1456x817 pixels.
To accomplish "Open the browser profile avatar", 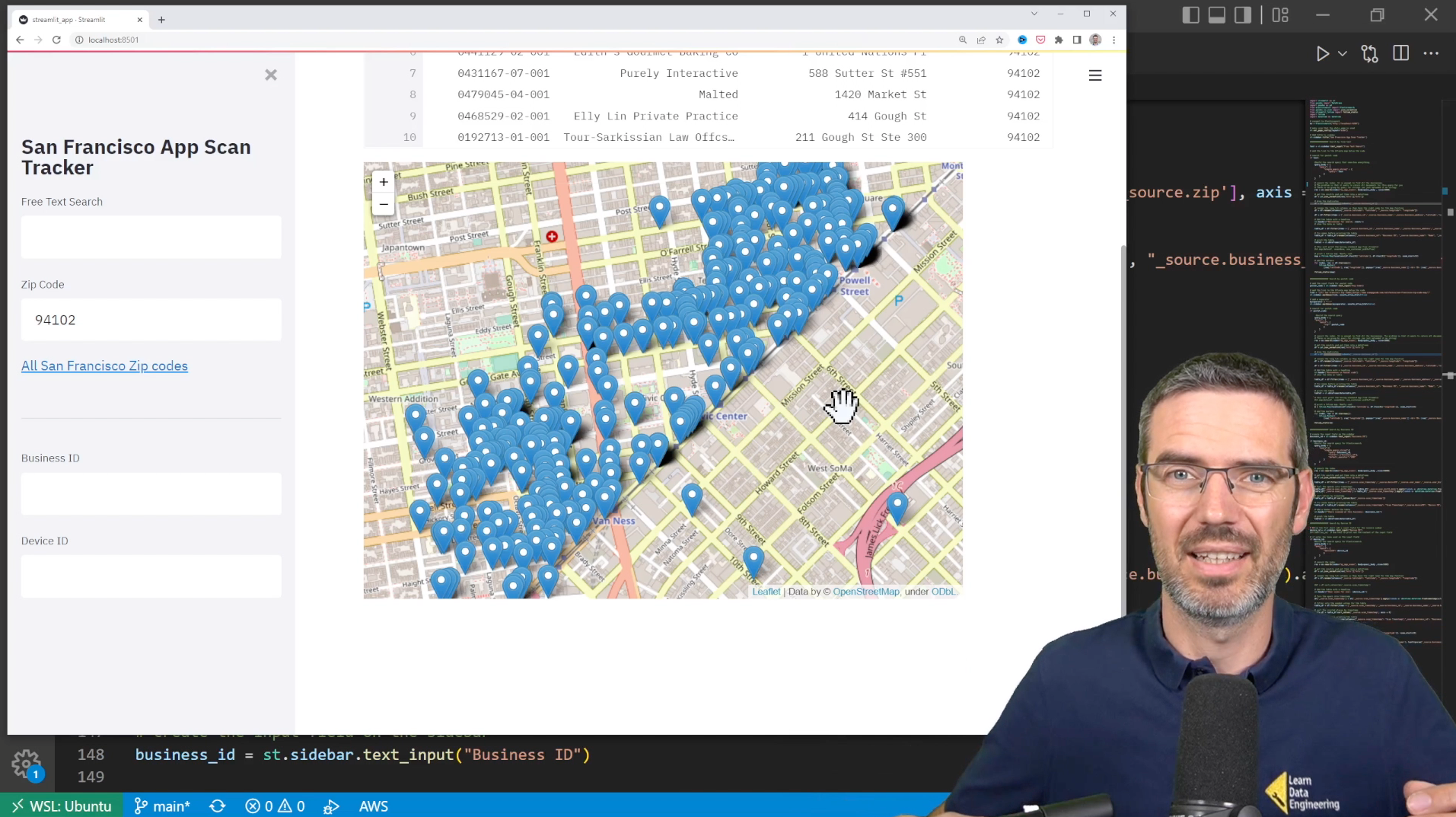I will point(1095,40).
